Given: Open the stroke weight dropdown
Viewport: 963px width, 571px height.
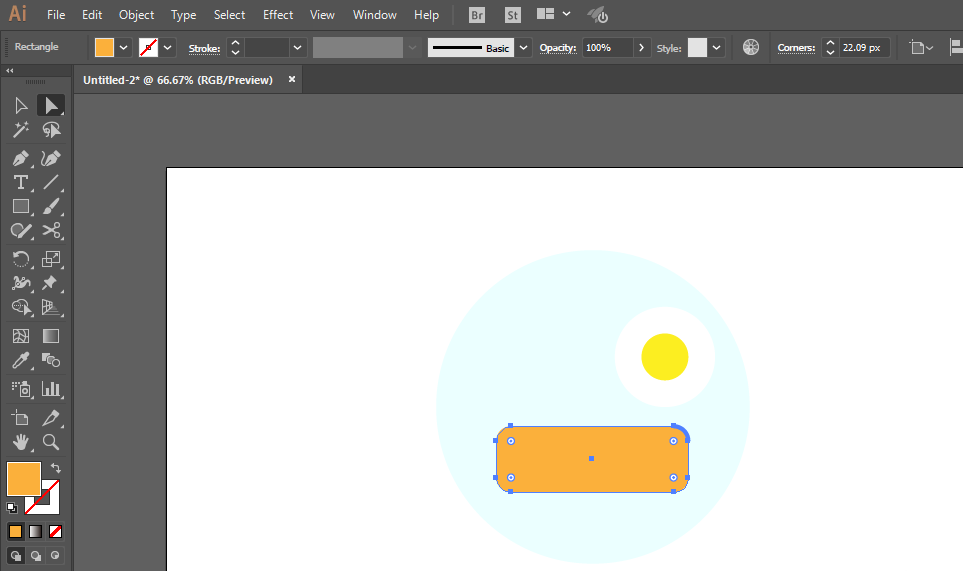Looking at the screenshot, I should tap(297, 47).
